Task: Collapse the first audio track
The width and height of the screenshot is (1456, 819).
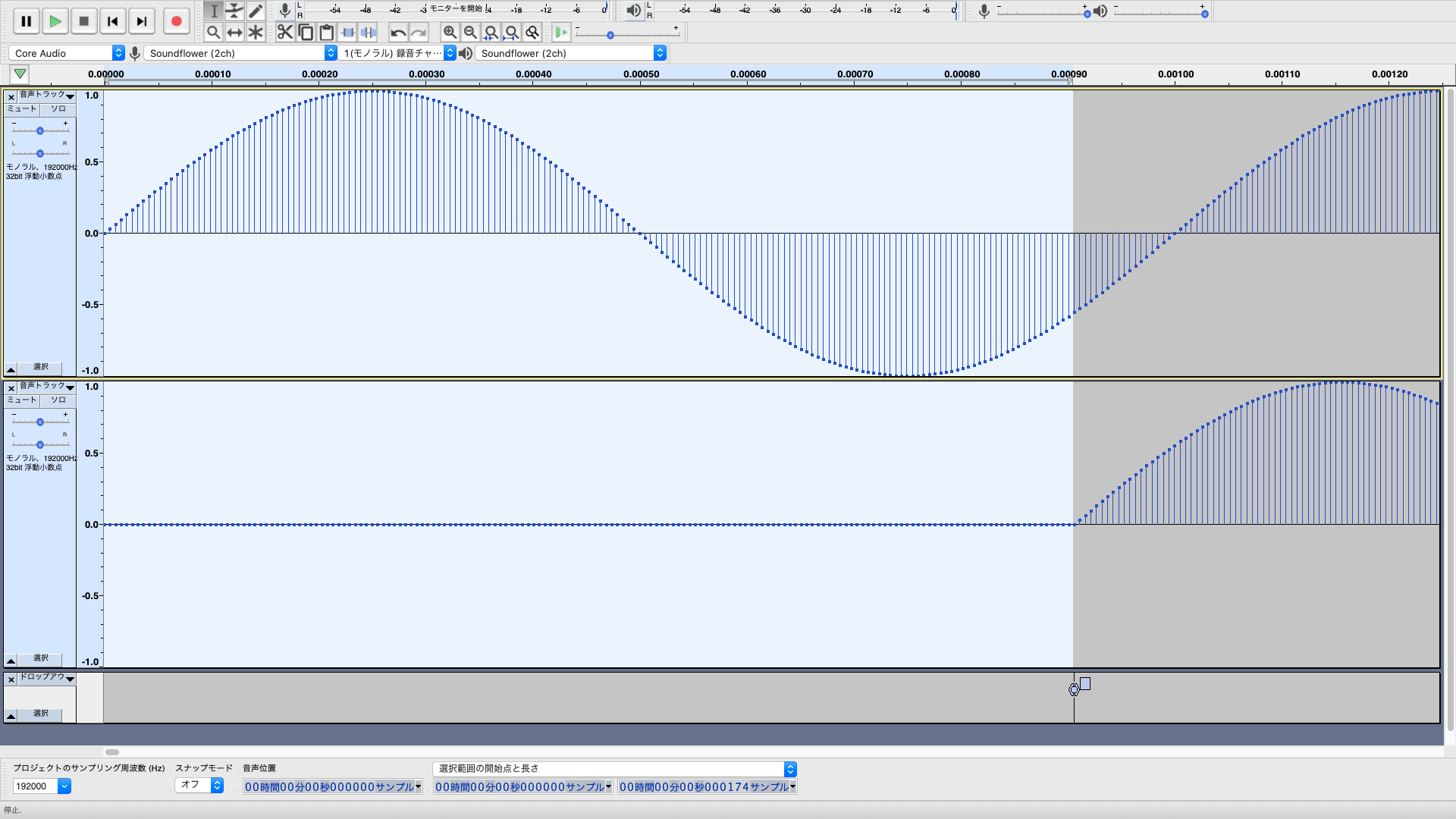Action: [11, 369]
